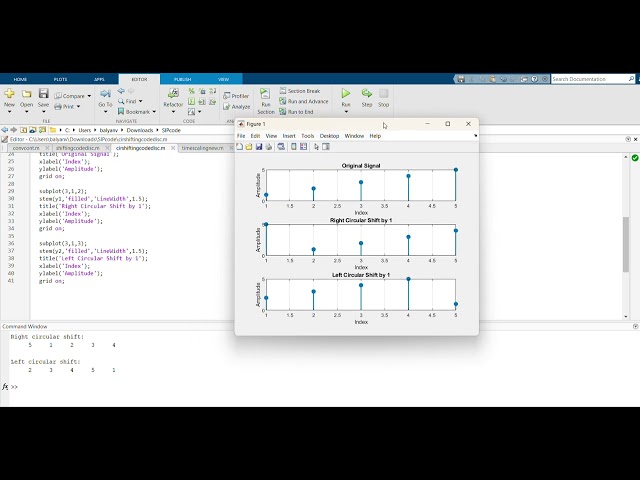Click the comment percent icon in CODE section
The width and height of the screenshot is (640, 480).
tap(191, 91)
